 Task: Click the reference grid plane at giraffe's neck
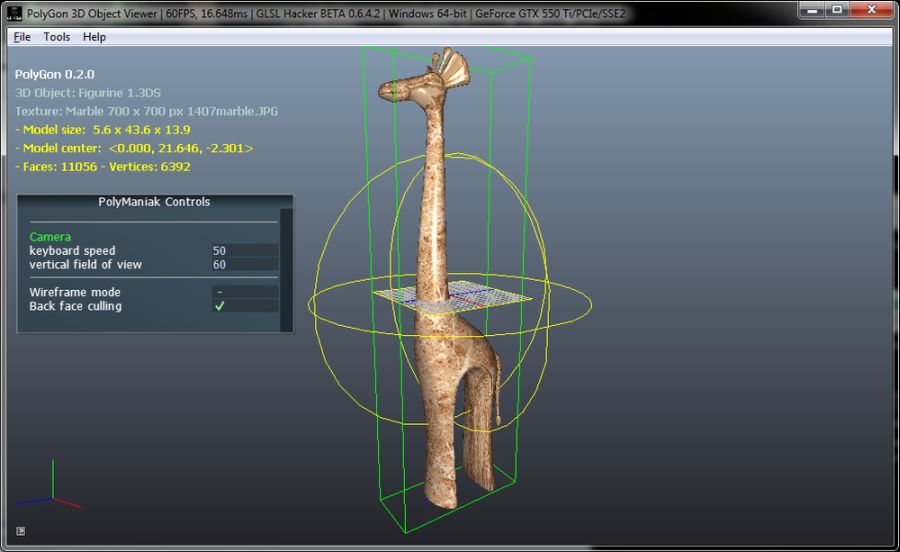click(455, 297)
